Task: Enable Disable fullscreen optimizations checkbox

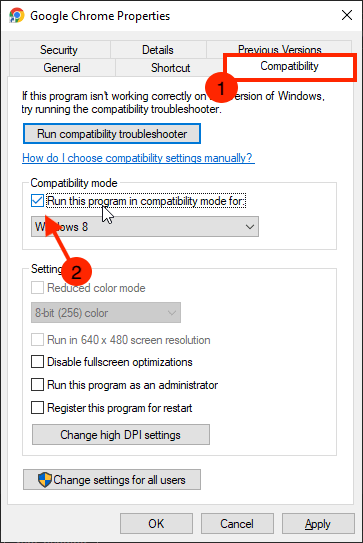Action: [x=37, y=362]
